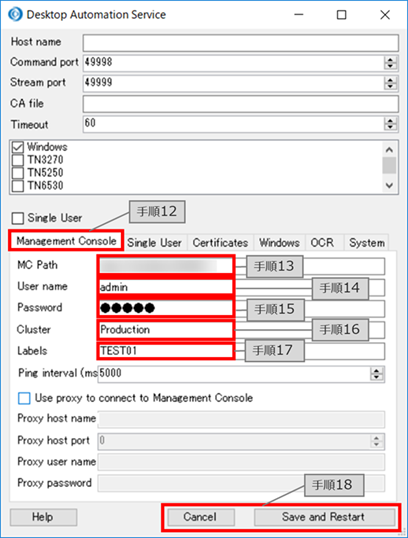The image size is (408, 538).
Task: Click the CA file input field
Action: click(241, 104)
